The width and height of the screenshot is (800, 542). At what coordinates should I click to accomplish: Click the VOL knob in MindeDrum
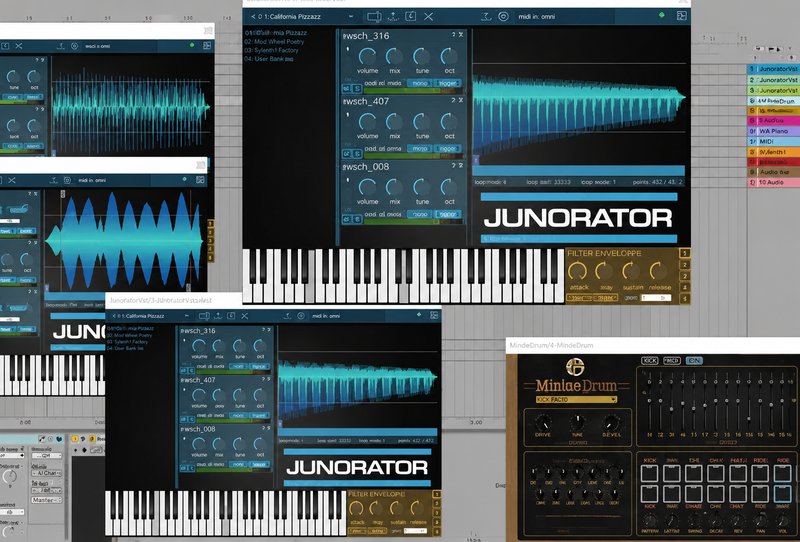click(783, 521)
